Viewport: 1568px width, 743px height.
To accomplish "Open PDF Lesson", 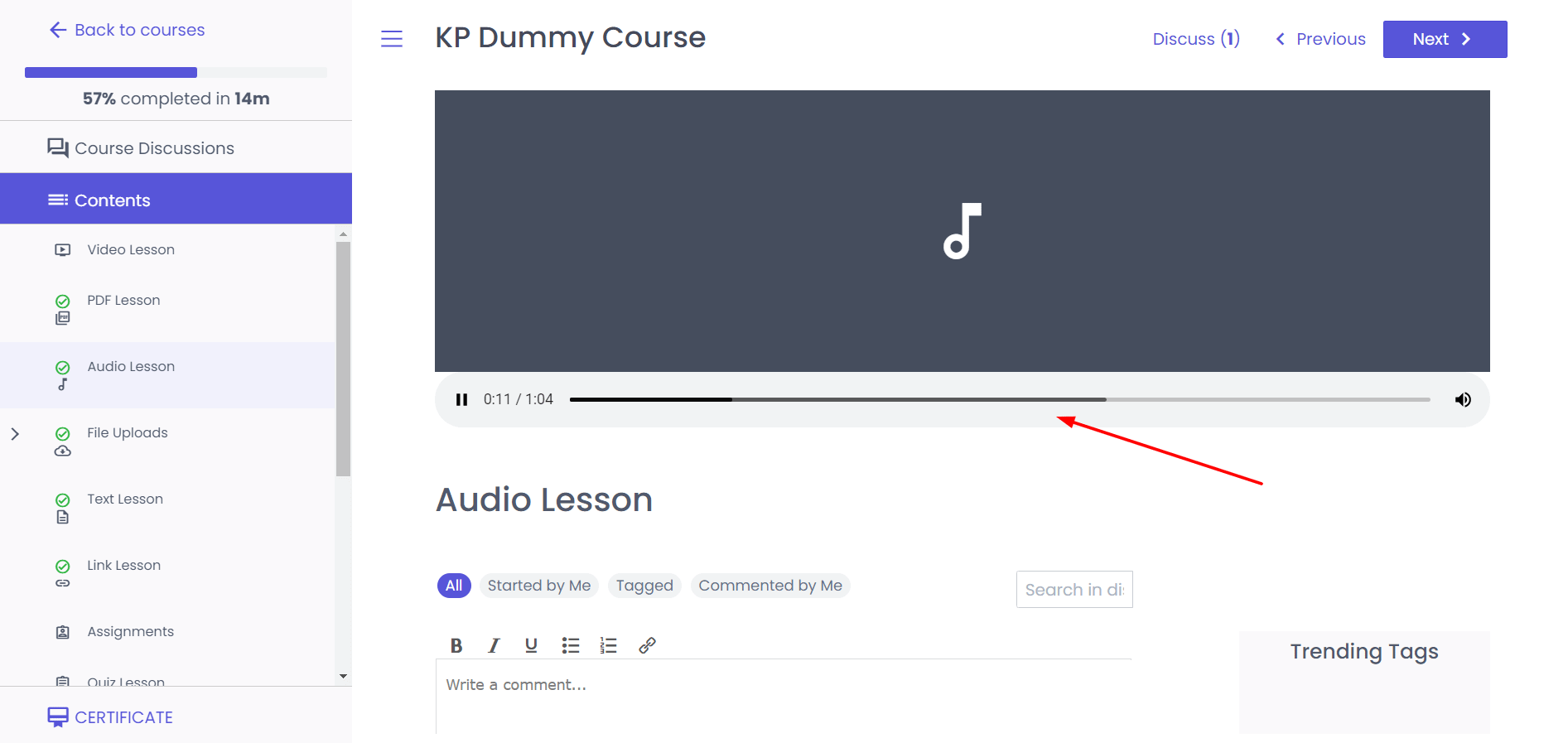I will [123, 300].
